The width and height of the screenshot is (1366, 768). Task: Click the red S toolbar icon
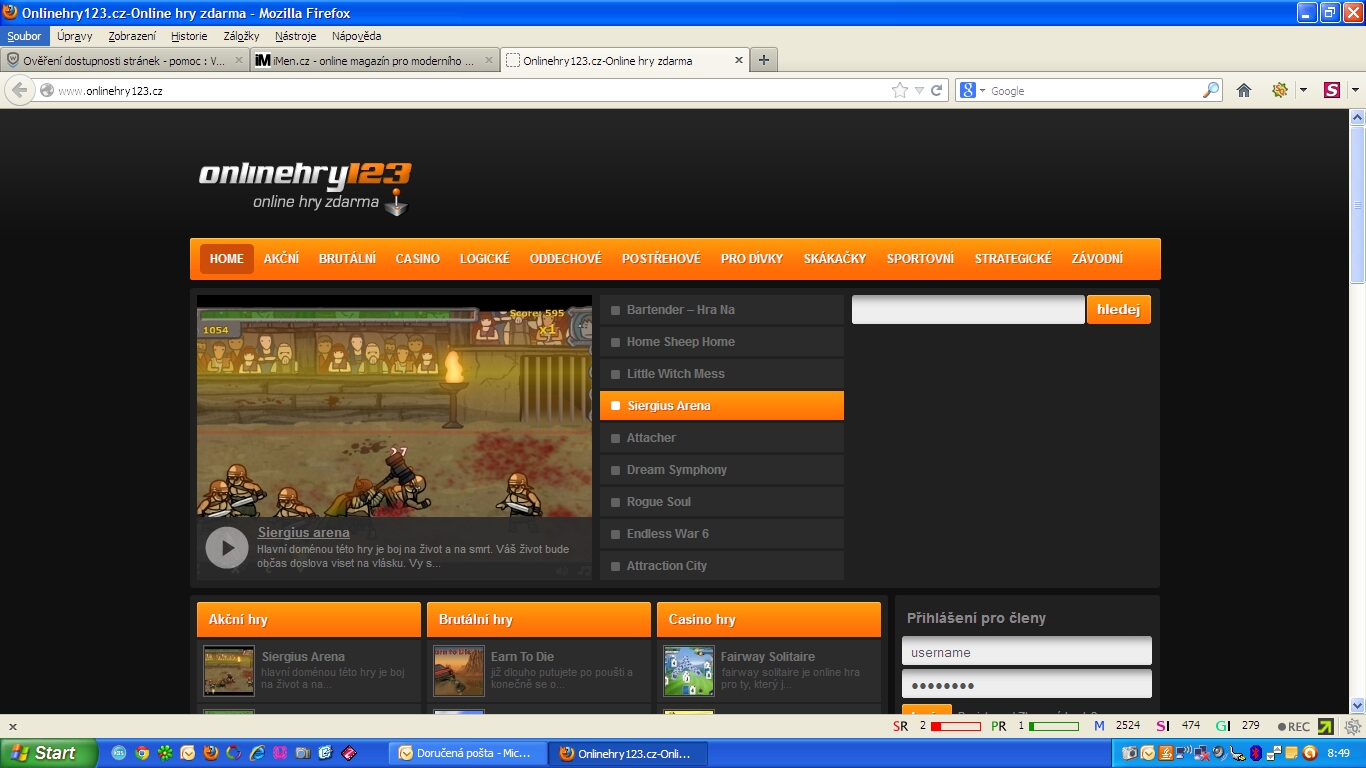point(1332,90)
